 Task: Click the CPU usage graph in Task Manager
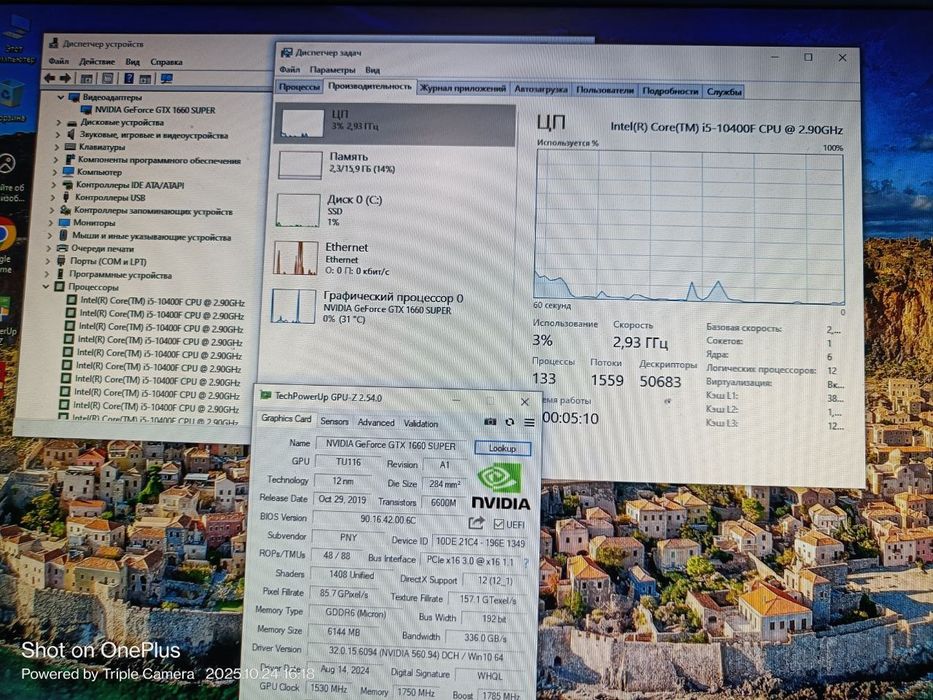coord(689,227)
